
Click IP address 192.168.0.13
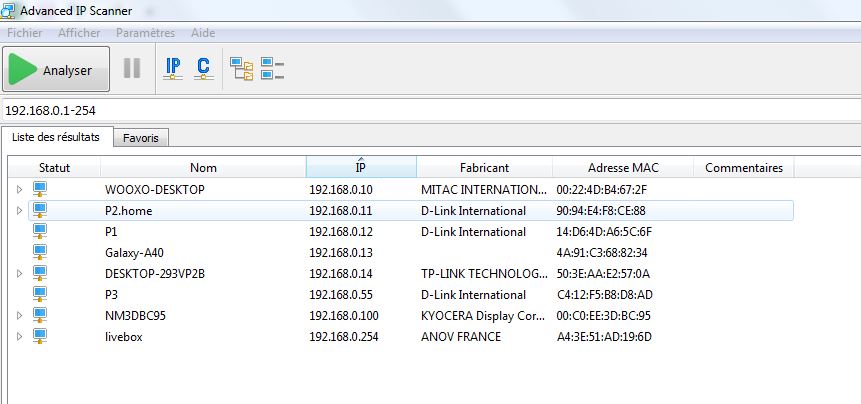click(341, 252)
